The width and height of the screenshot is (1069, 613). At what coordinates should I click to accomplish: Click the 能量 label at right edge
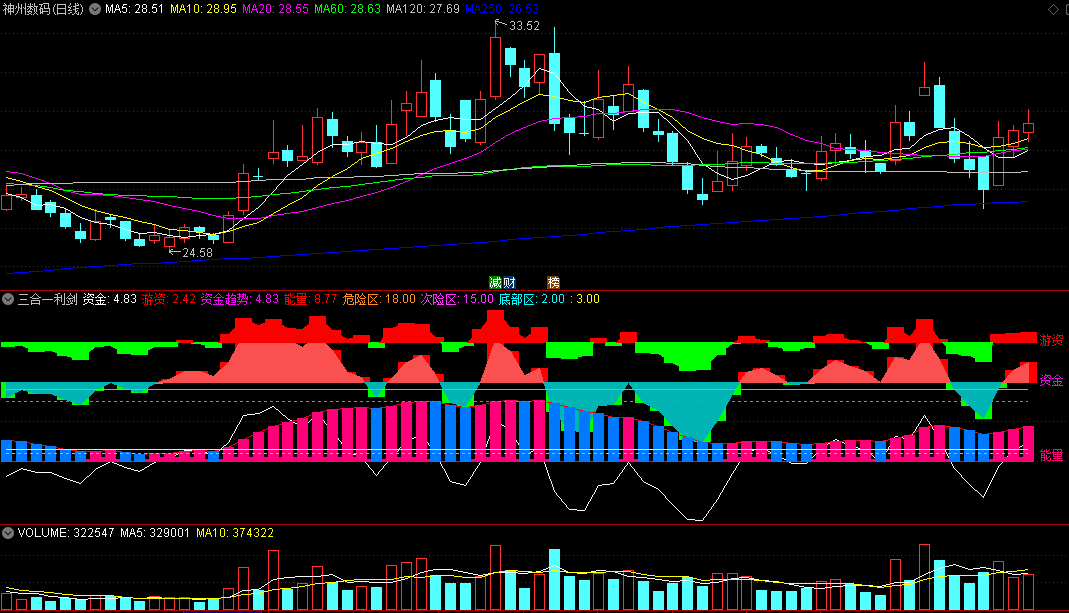tap(1051, 455)
